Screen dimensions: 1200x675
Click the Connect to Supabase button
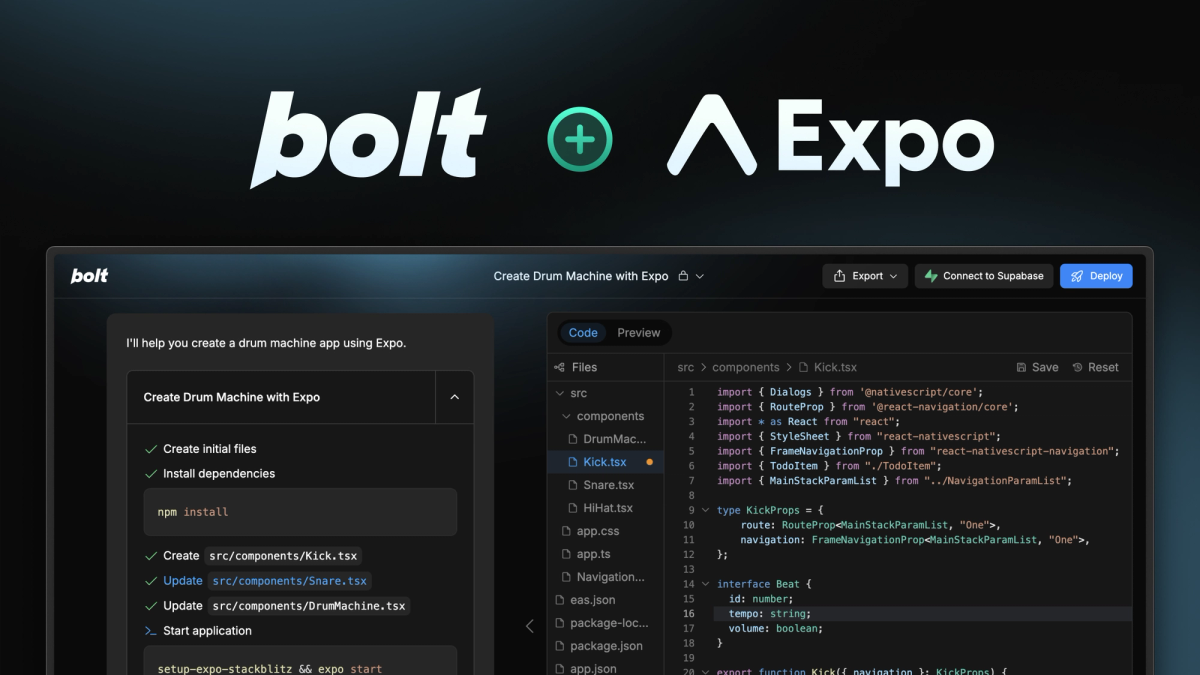[983, 276]
